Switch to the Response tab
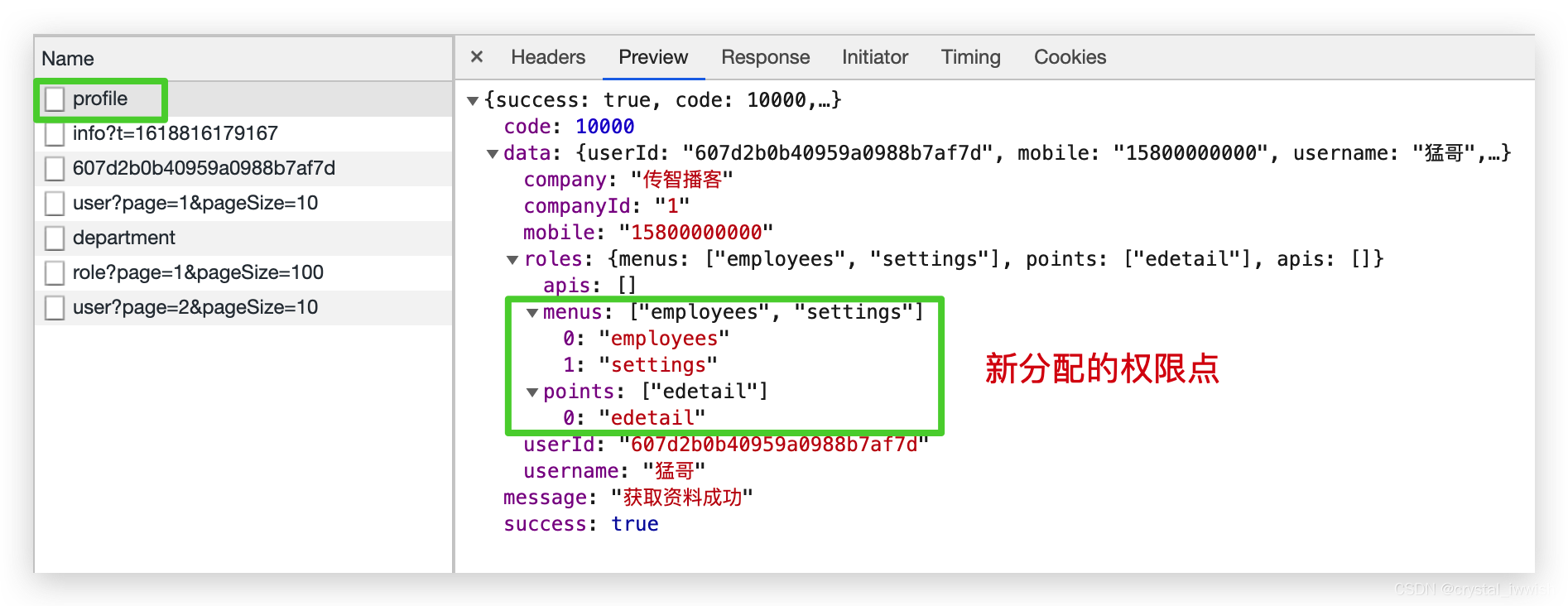 (x=766, y=57)
